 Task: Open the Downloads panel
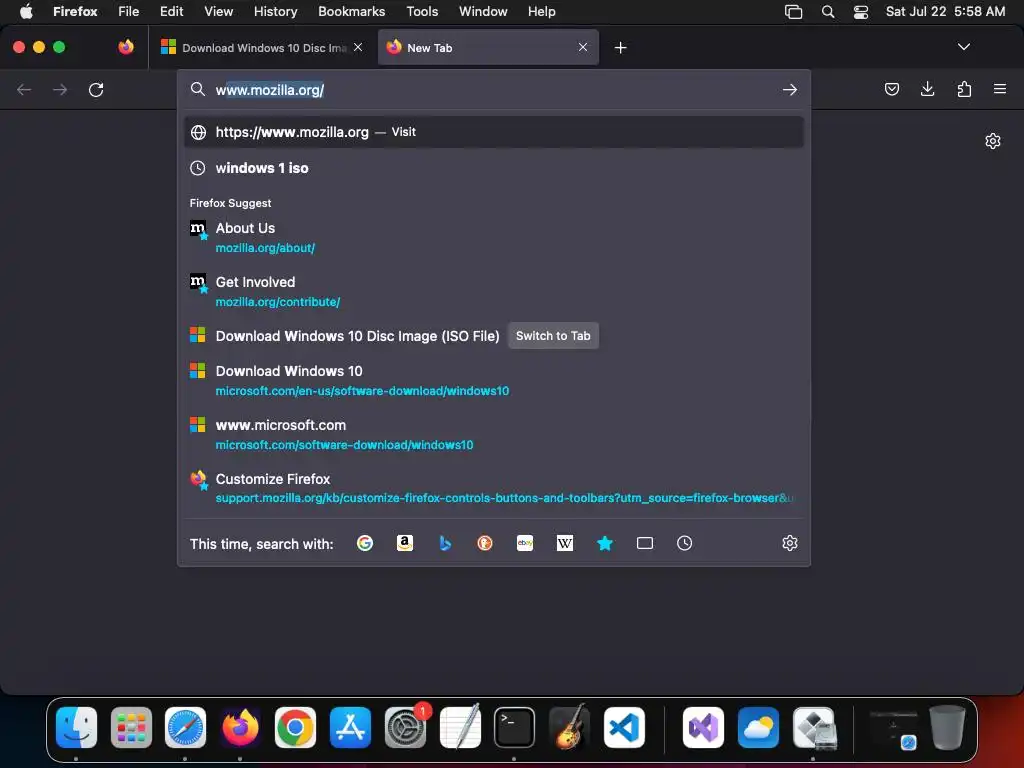pyautogui.click(x=927, y=89)
